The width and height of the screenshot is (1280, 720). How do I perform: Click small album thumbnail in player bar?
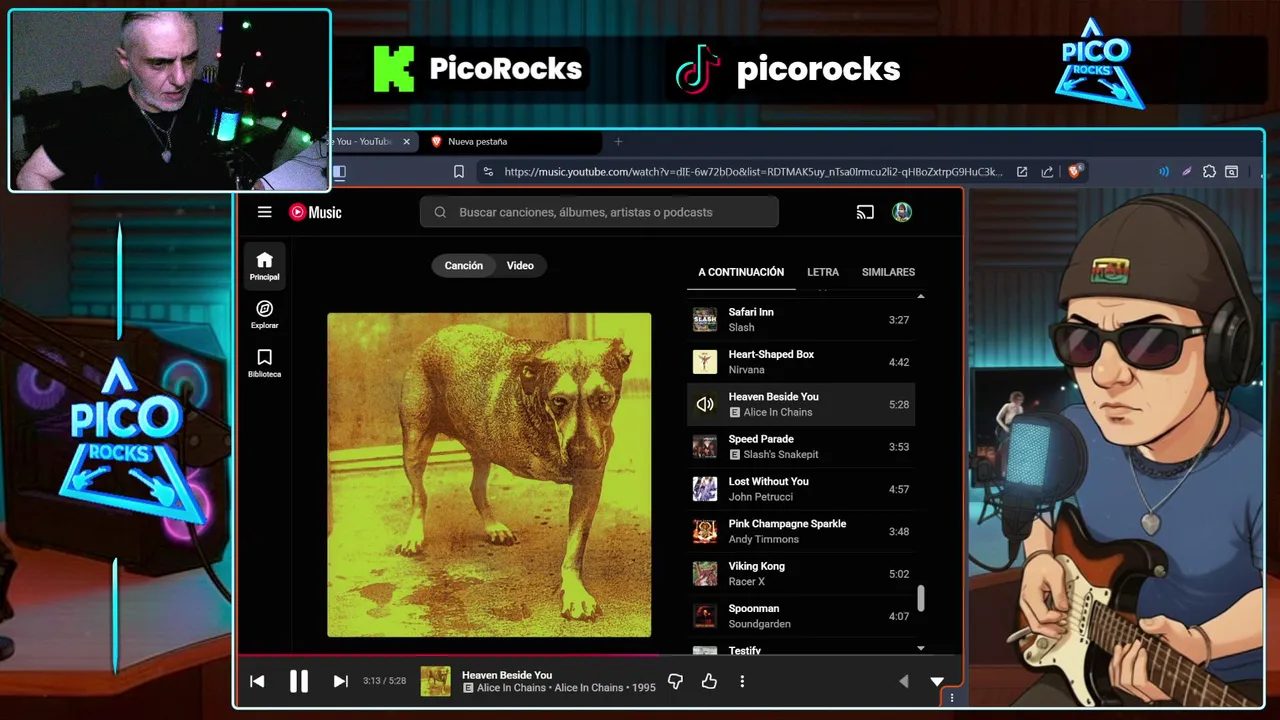click(435, 681)
